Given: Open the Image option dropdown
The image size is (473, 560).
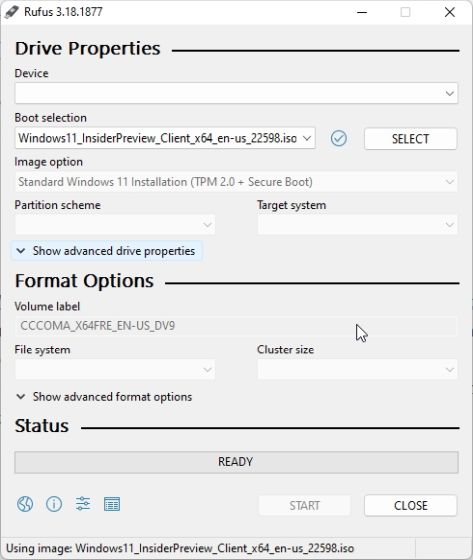Looking at the screenshot, I should (x=236, y=182).
